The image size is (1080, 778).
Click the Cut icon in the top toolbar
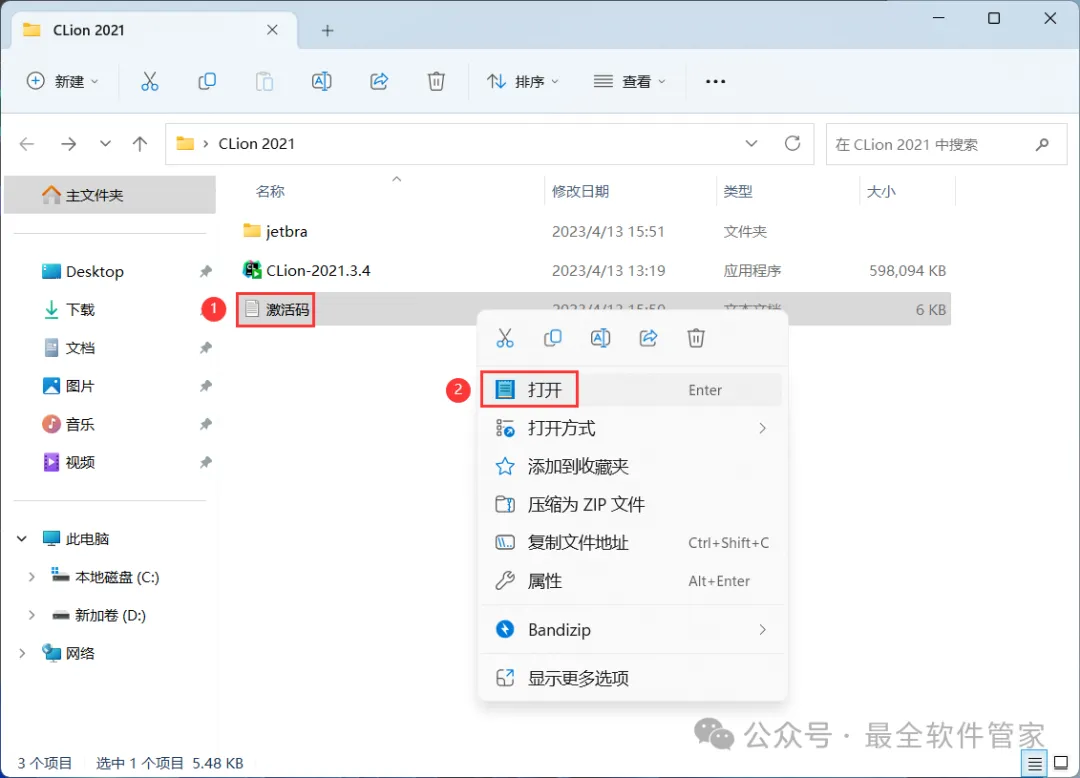[x=149, y=81]
